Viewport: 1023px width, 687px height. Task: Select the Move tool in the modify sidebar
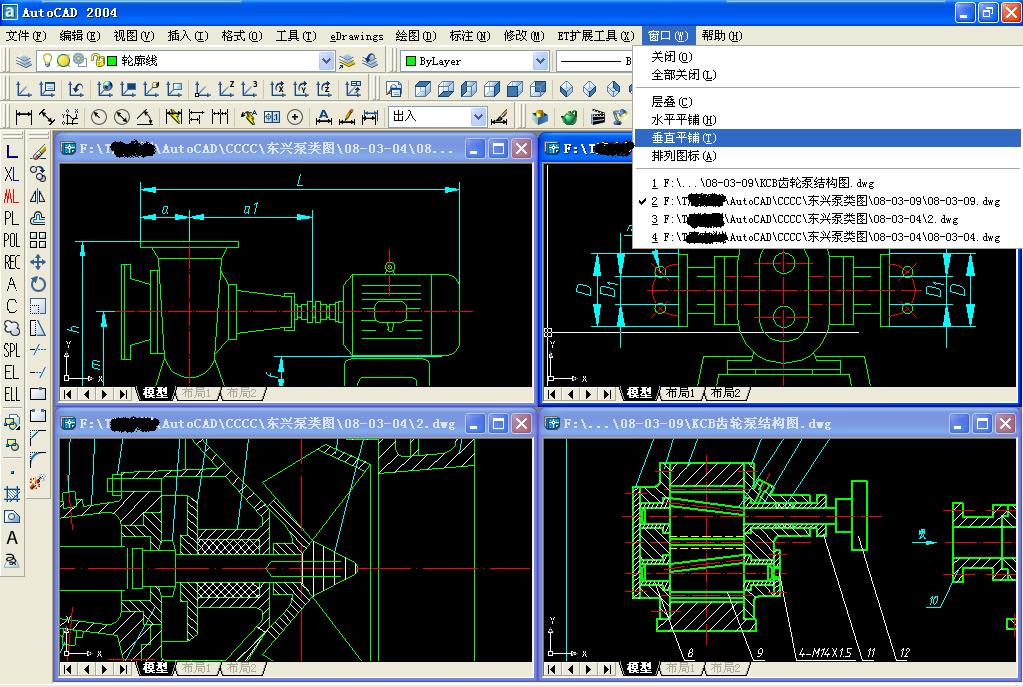point(37,263)
